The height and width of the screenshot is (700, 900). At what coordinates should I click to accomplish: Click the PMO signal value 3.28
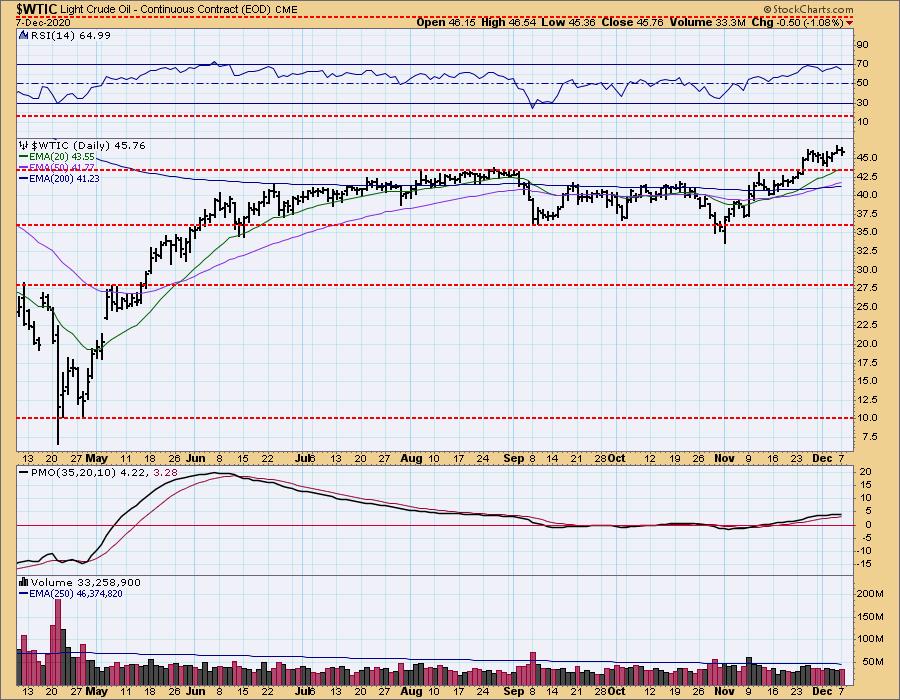point(166,473)
